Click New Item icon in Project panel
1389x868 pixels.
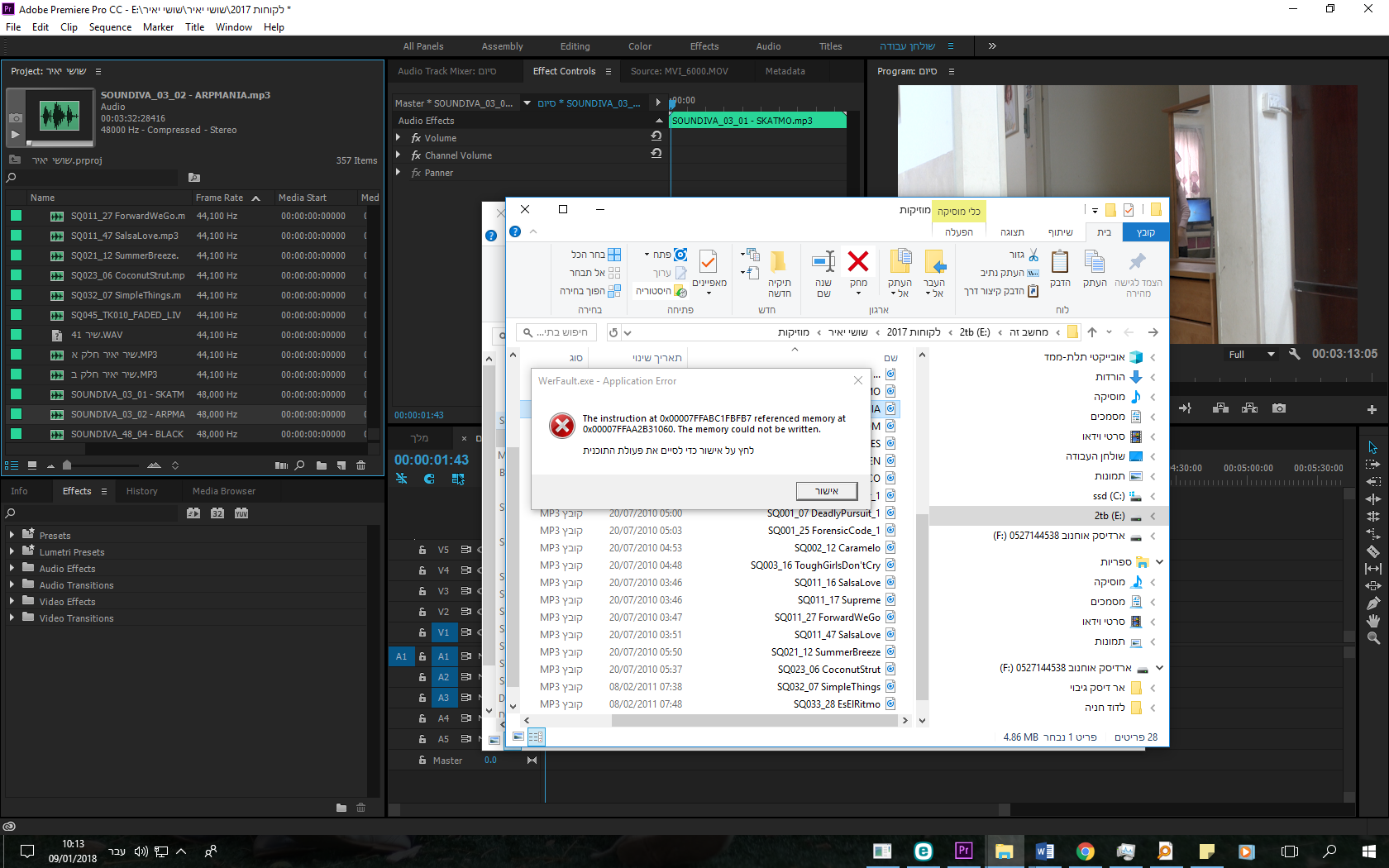tap(341, 465)
